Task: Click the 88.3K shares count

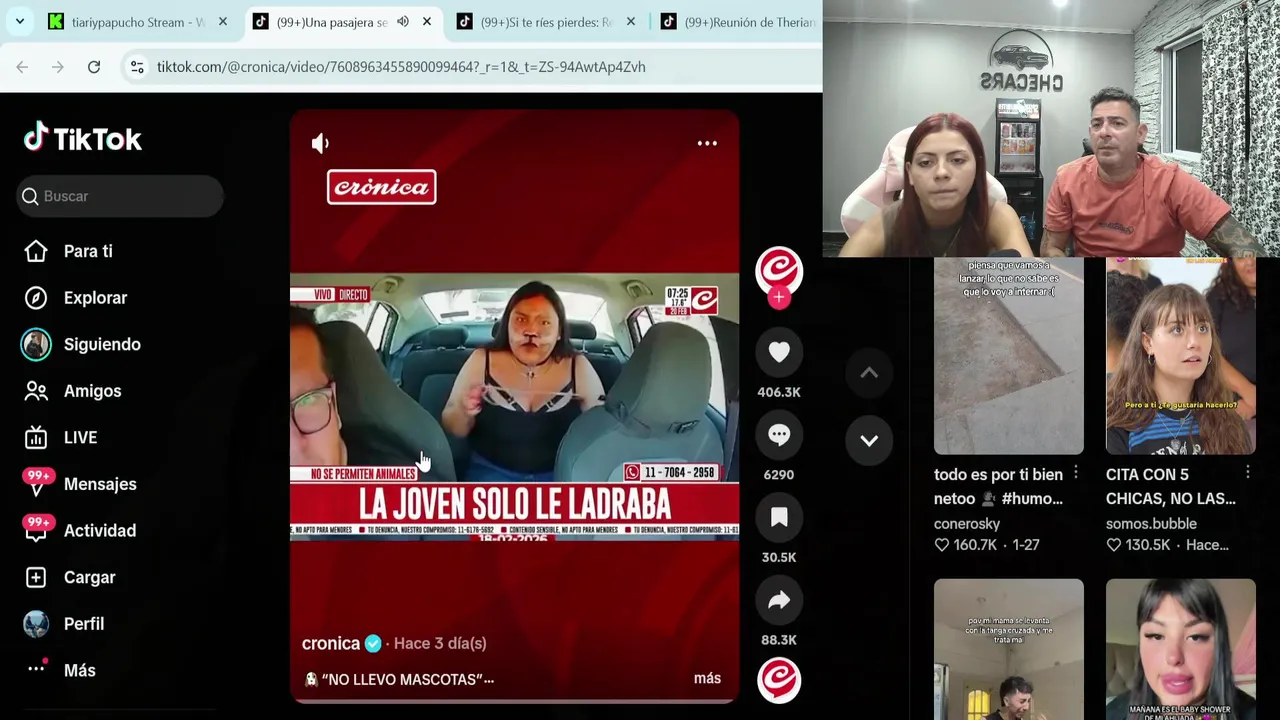Action: pos(779,640)
